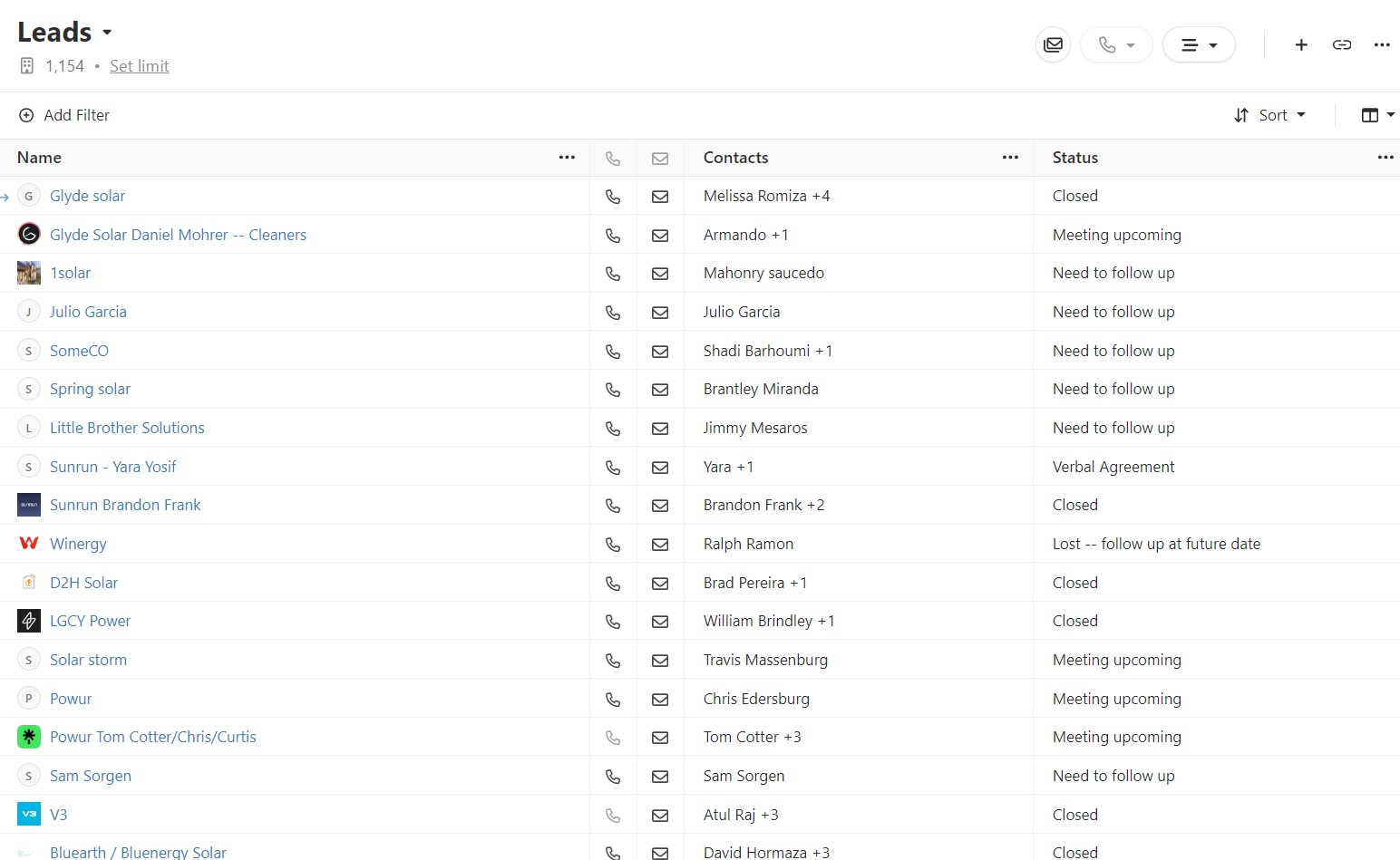Open the column layout selector

pos(1377,115)
